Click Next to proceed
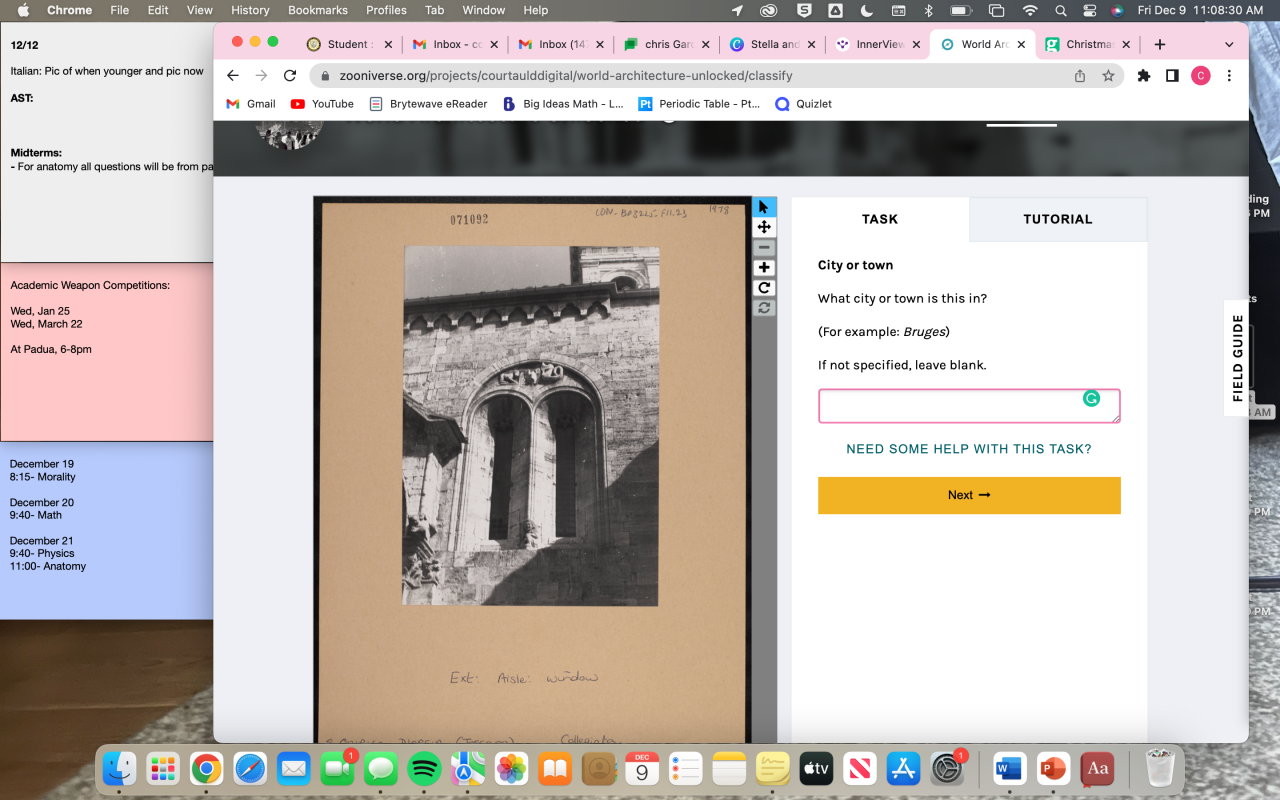This screenshot has width=1280, height=800. [x=969, y=495]
